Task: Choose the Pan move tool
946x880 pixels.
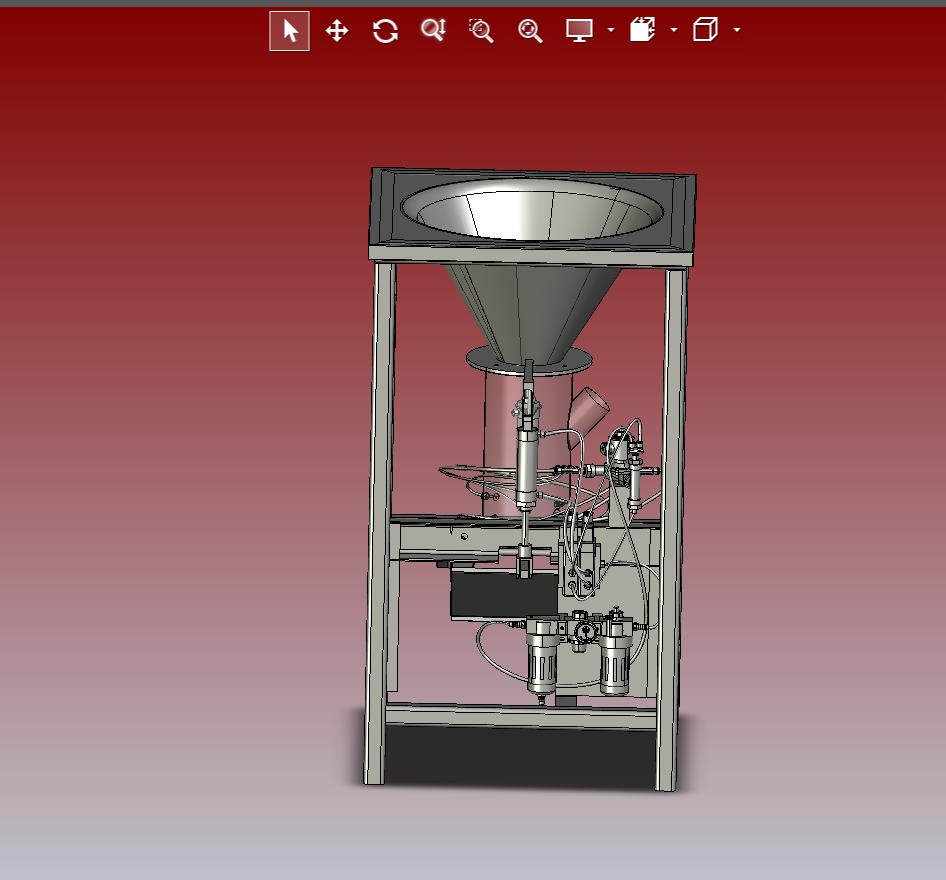Action: point(337,31)
